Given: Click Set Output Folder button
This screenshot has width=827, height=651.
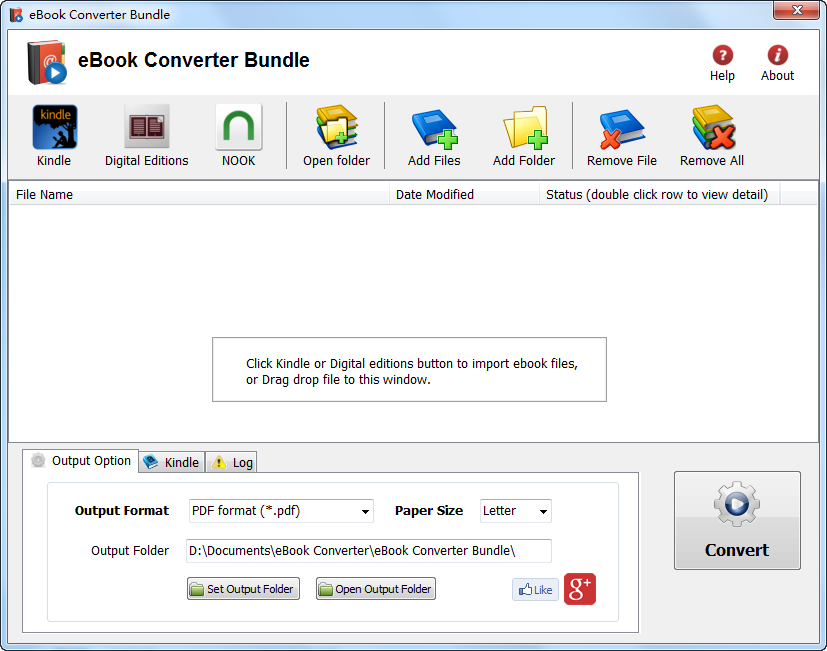Looking at the screenshot, I should tap(243, 589).
